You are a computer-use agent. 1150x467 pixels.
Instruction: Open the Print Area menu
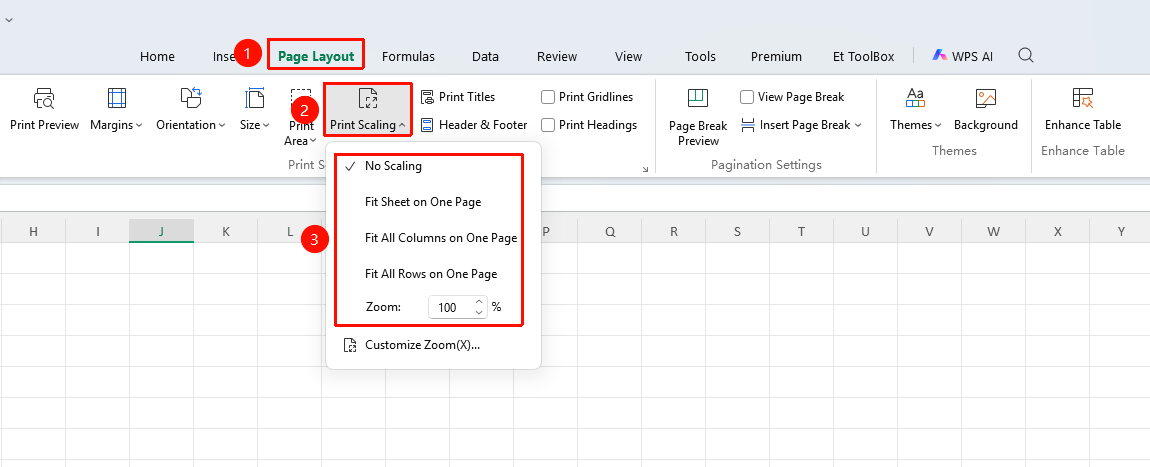pos(301,117)
